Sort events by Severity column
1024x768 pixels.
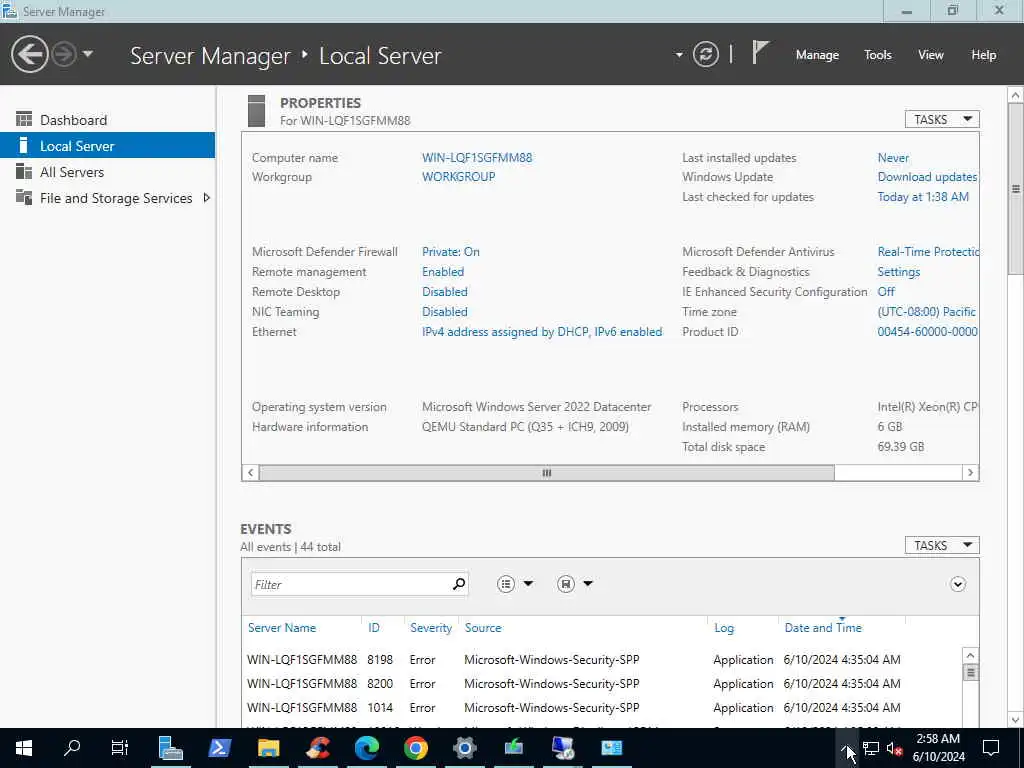(x=430, y=628)
